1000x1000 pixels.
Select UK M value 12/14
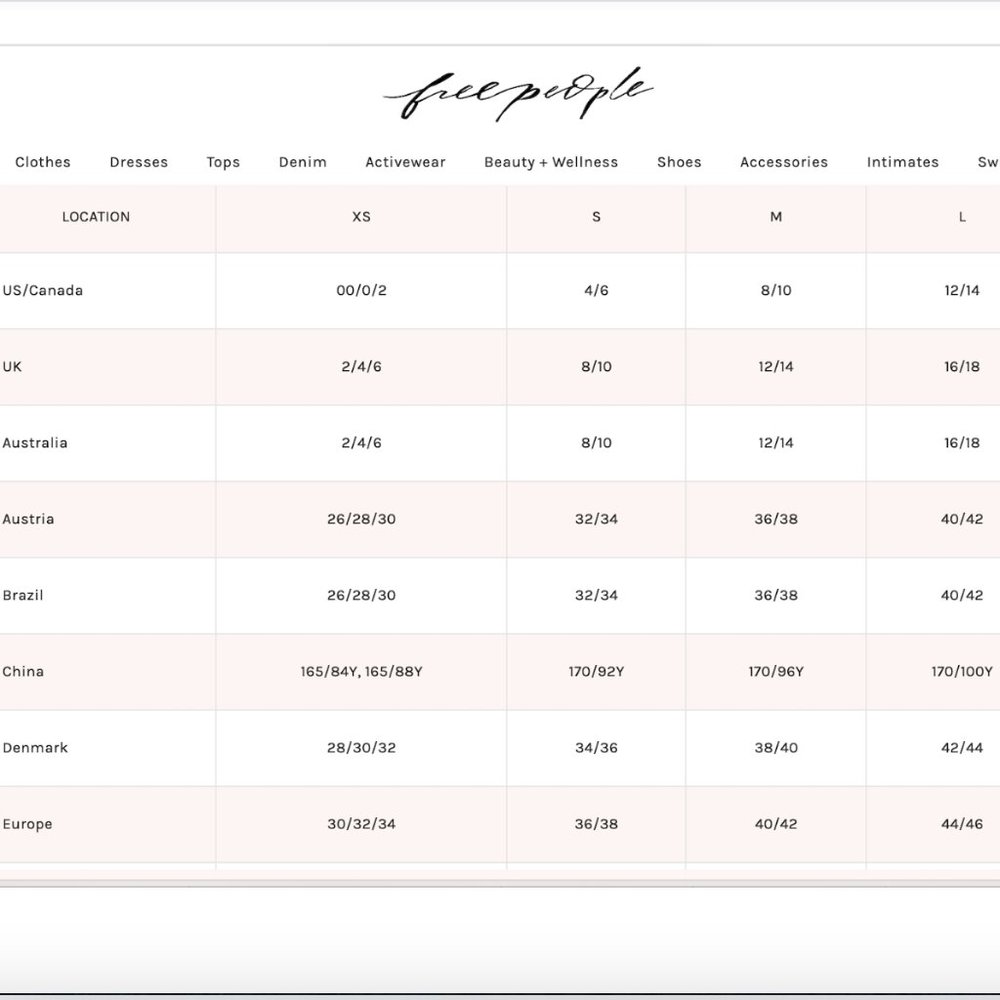pos(776,367)
